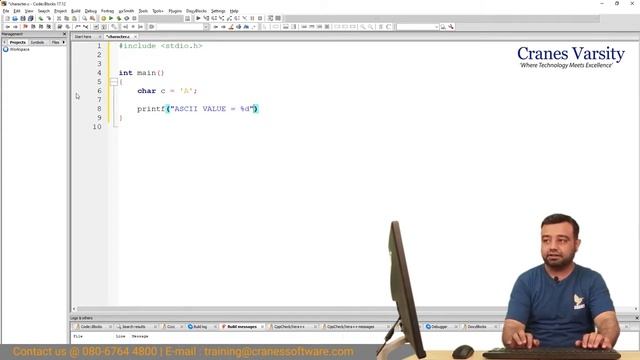Open the Help menu
Image resolution: width=640 pixels, height=360 pixels.
pos(234,11)
